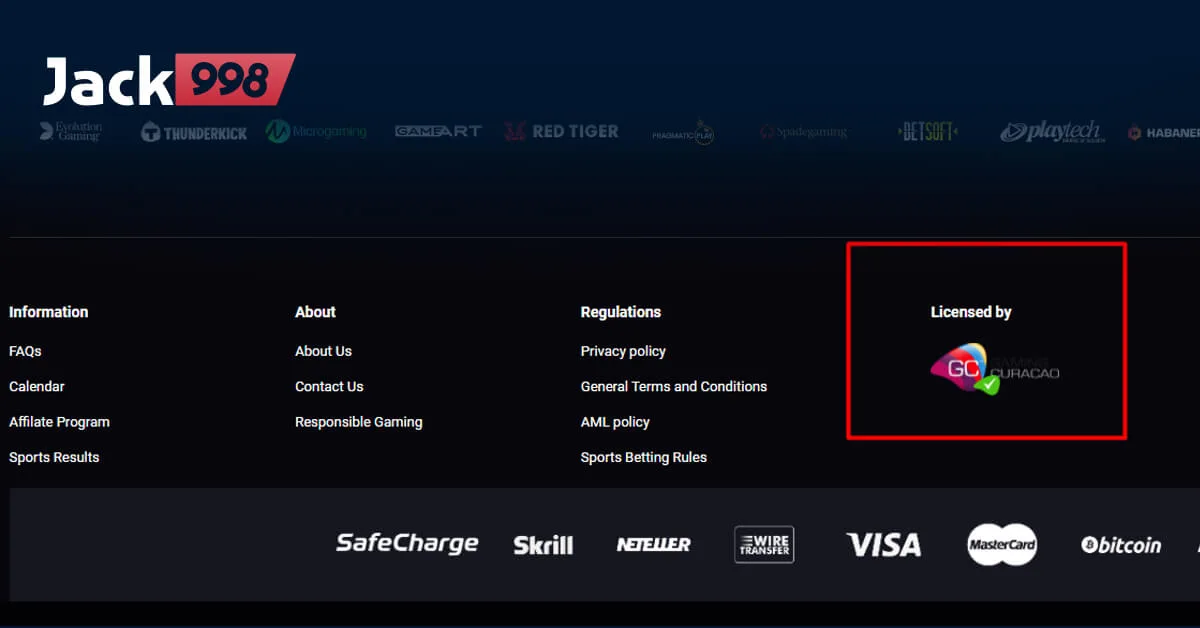The image size is (1200, 628).
Task: Open Responsible Gaming page
Action: tap(359, 422)
